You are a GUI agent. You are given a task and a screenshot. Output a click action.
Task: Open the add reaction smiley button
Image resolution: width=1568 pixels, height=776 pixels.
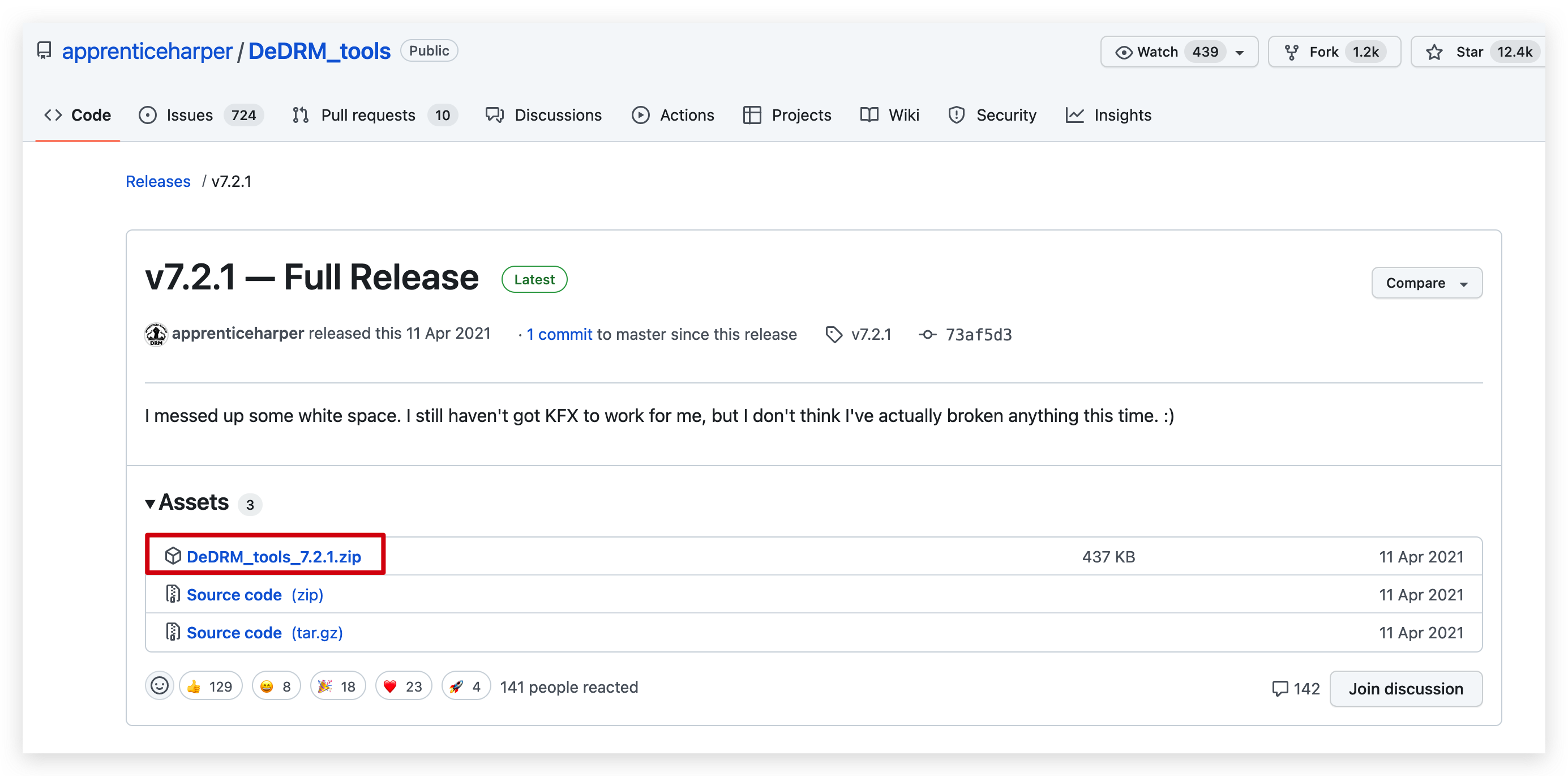pyautogui.click(x=160, y=686)
